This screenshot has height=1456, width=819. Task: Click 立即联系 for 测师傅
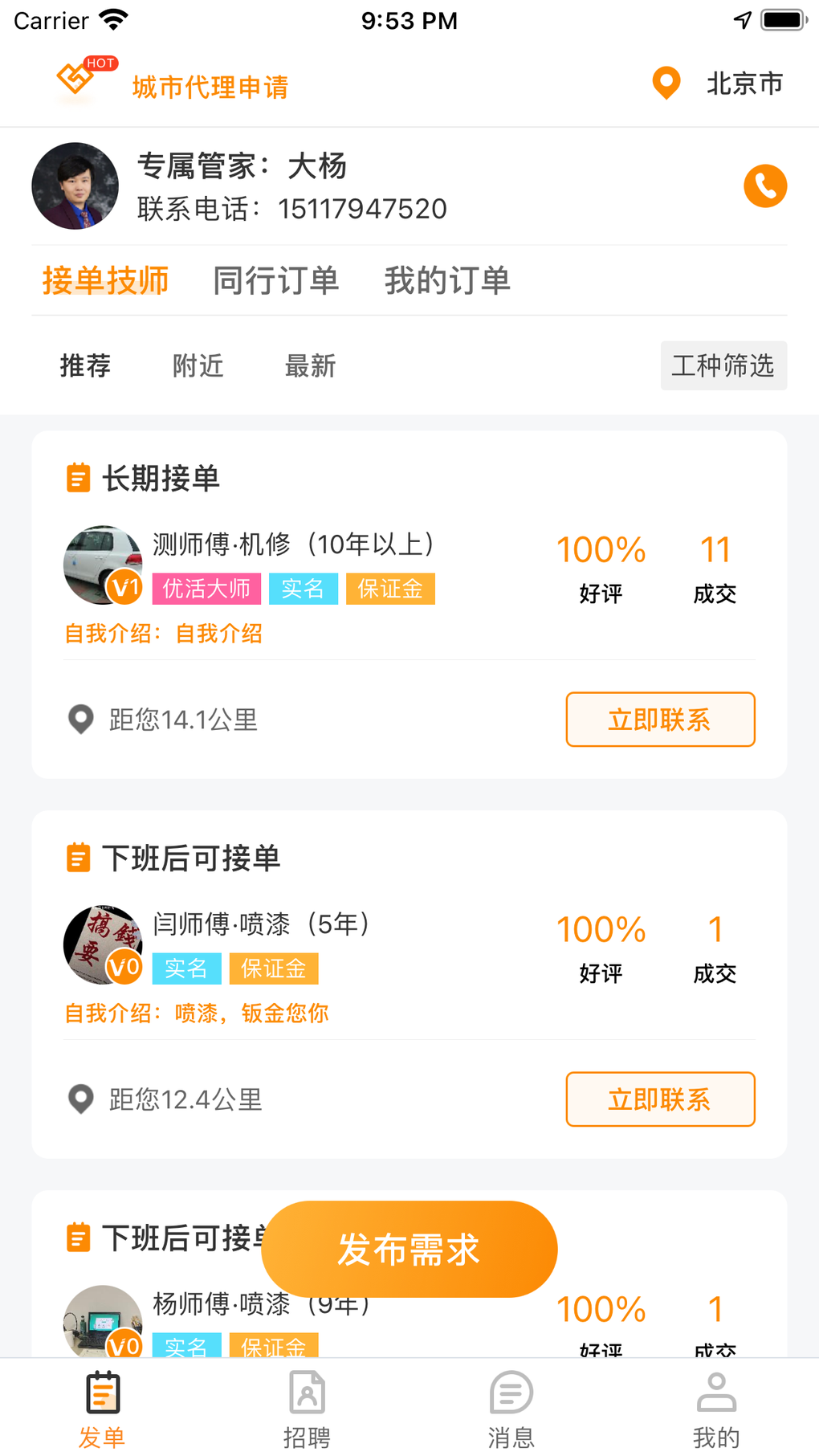coord(659,720)
